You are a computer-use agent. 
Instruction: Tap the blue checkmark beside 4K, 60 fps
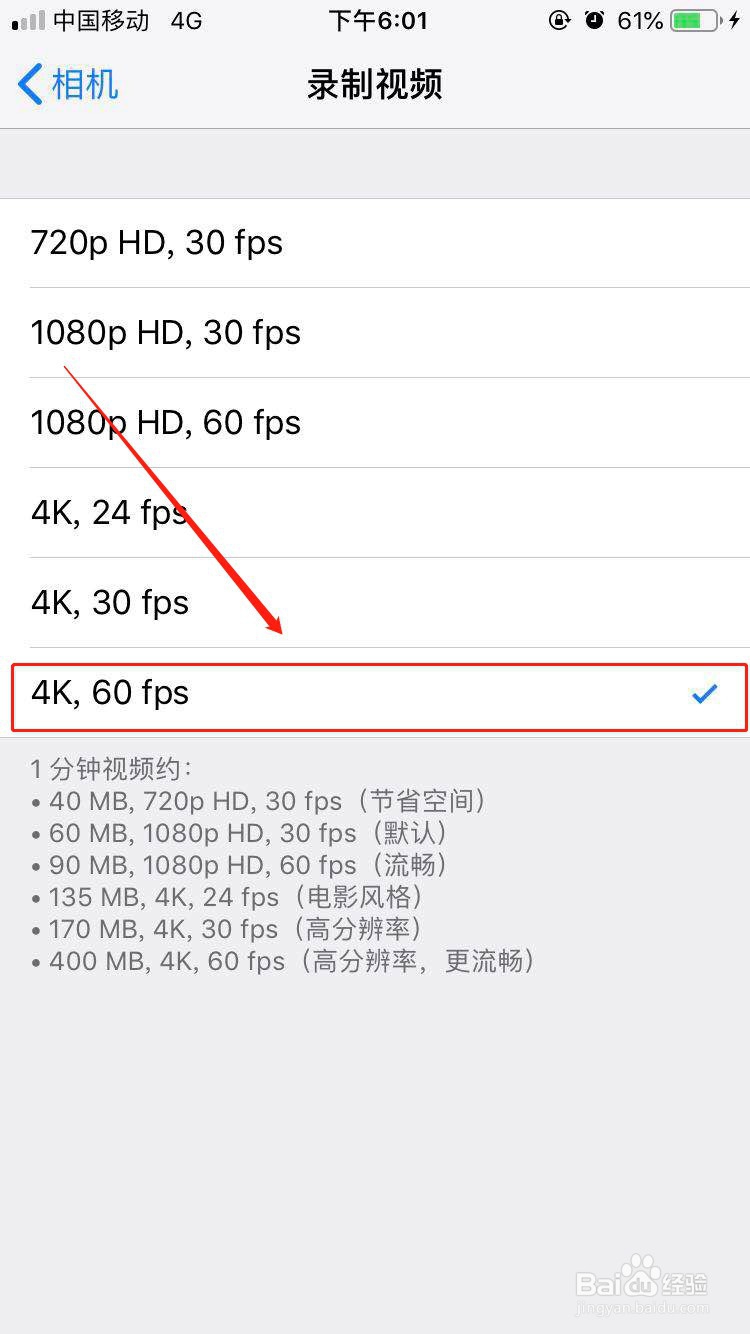click(x=706, y=693)
